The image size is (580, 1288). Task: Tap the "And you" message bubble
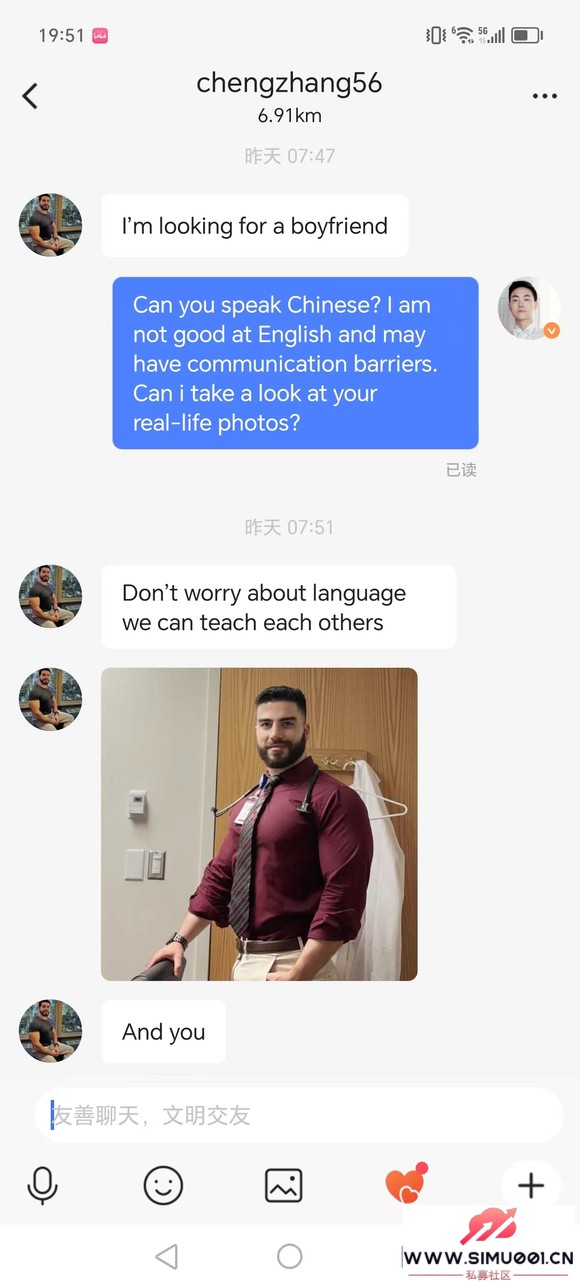164,1032
